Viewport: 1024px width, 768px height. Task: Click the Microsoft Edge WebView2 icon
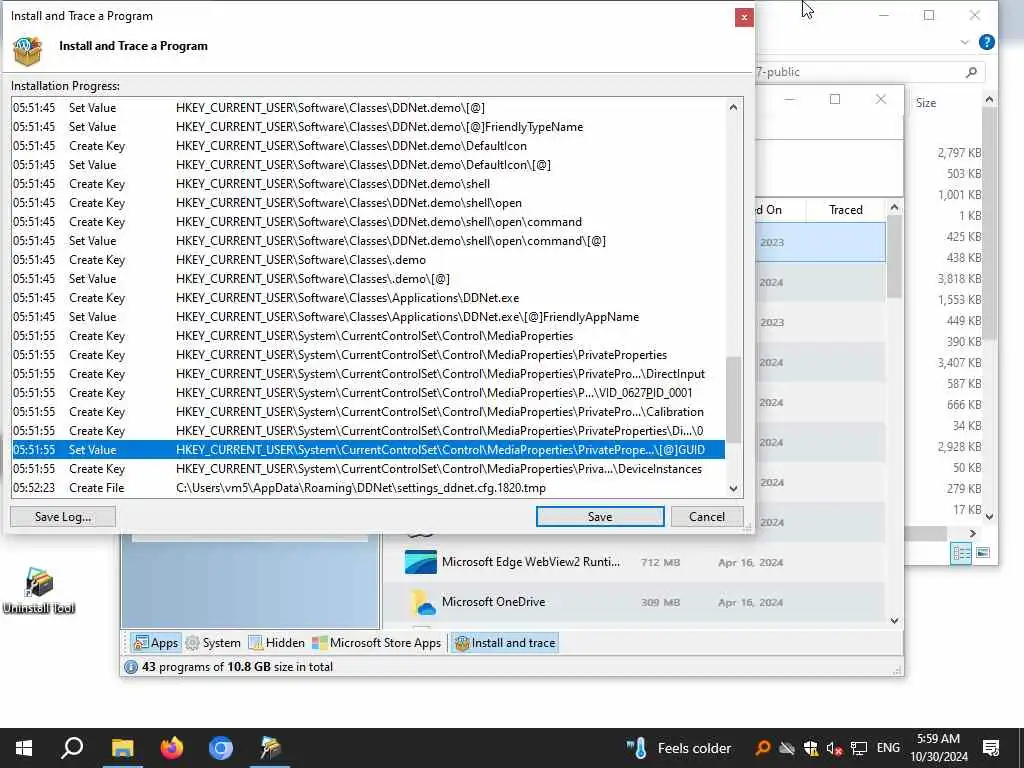tap(421, 562)
